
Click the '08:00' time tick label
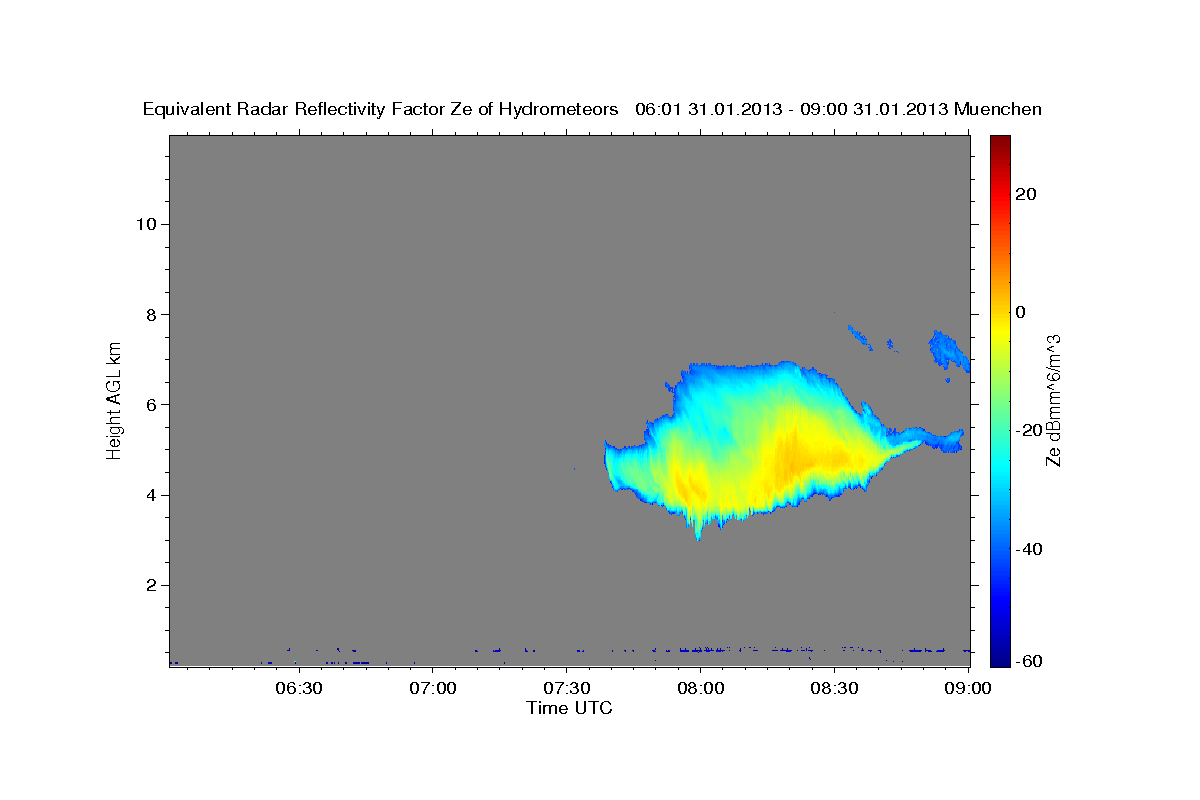pos(700,688)
